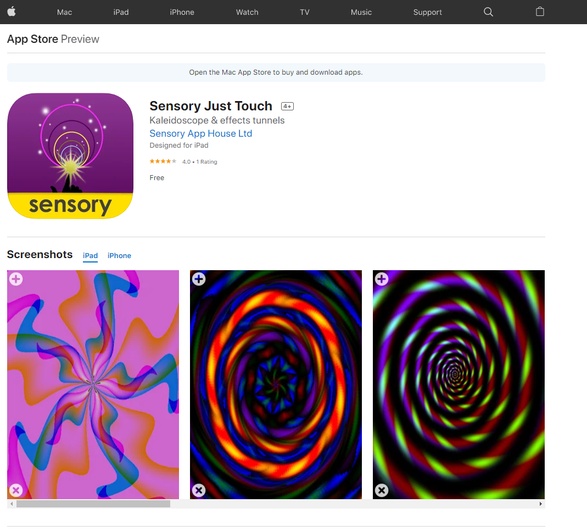The image size is (587, 531).
Task: Click the App Store heading link
Action: tap(33, 39)
